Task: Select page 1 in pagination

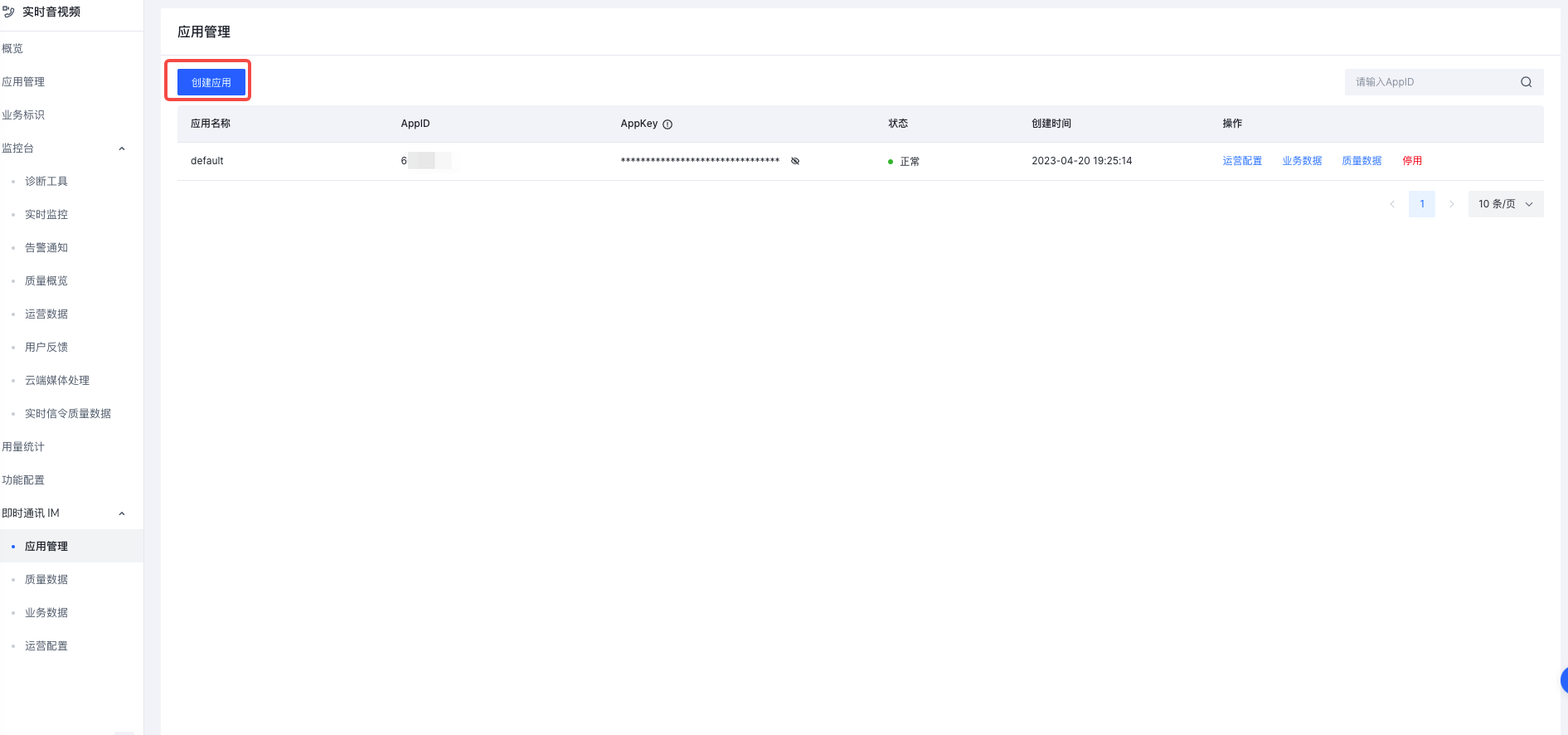Action: (1422, 204)
